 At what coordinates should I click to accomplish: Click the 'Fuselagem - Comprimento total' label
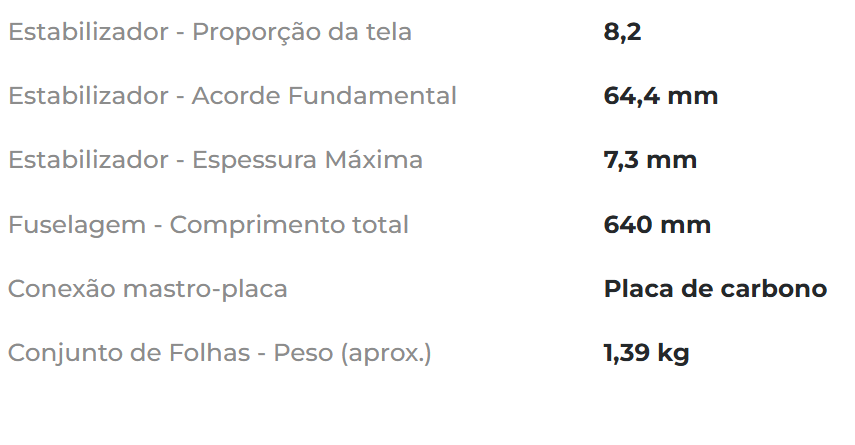point(208,225)
